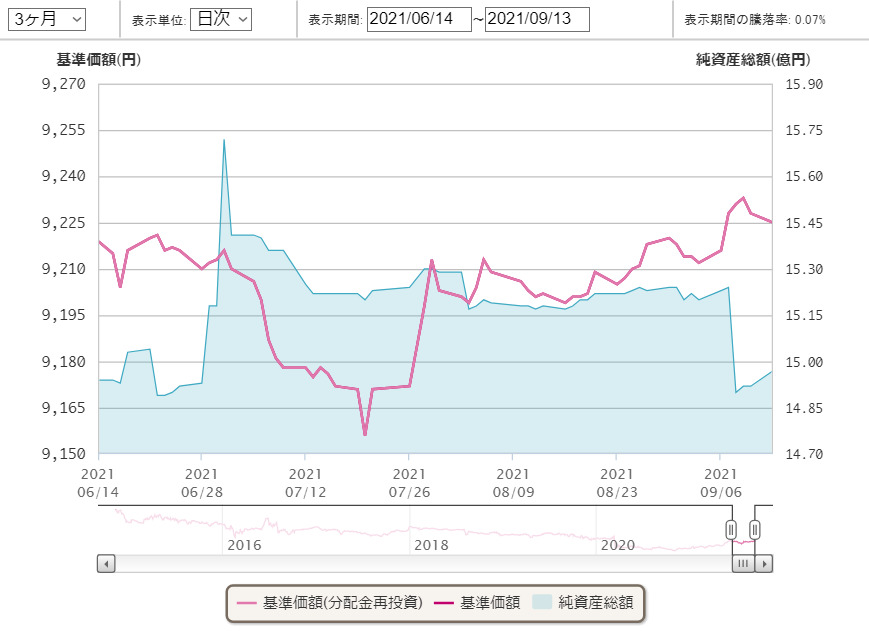
Task: Open the 日次 display unit dropdown
Action: tap(221, 19)
